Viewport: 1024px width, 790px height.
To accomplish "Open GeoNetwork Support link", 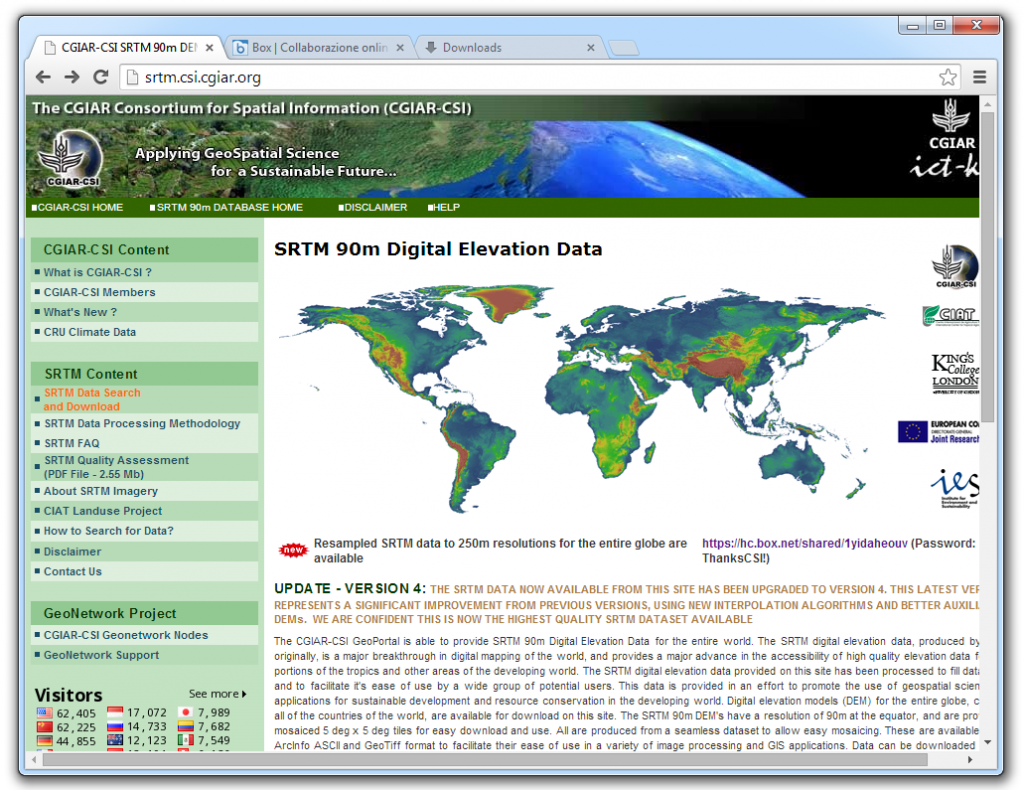I will tap(101, 655).
